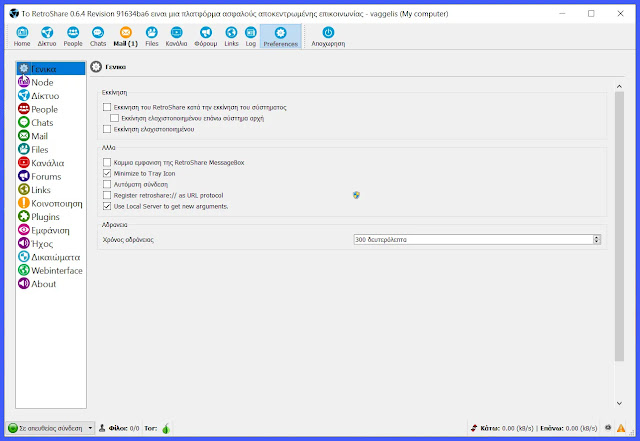Click the shield icon beside URL protocol

pyautogui.click(x=356, y=195)
